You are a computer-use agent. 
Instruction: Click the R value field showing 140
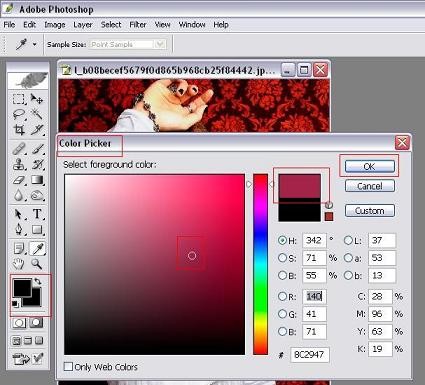pos(314,296)
